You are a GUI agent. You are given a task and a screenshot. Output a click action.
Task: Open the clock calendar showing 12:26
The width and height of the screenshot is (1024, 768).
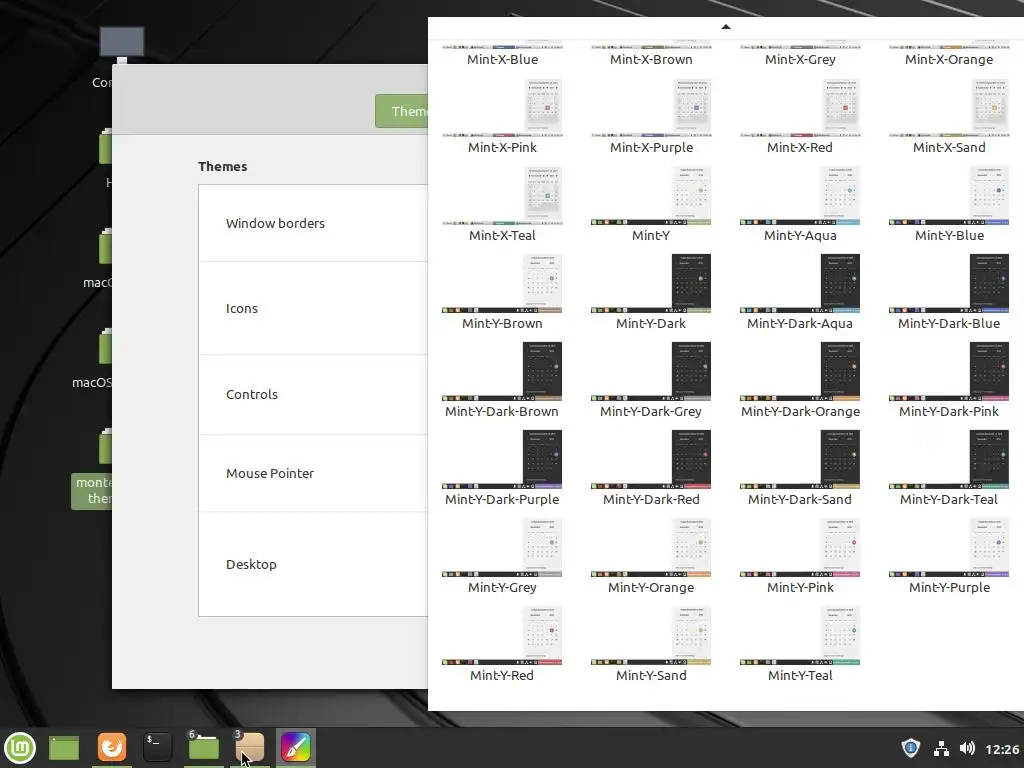[x=1002, y=749]
